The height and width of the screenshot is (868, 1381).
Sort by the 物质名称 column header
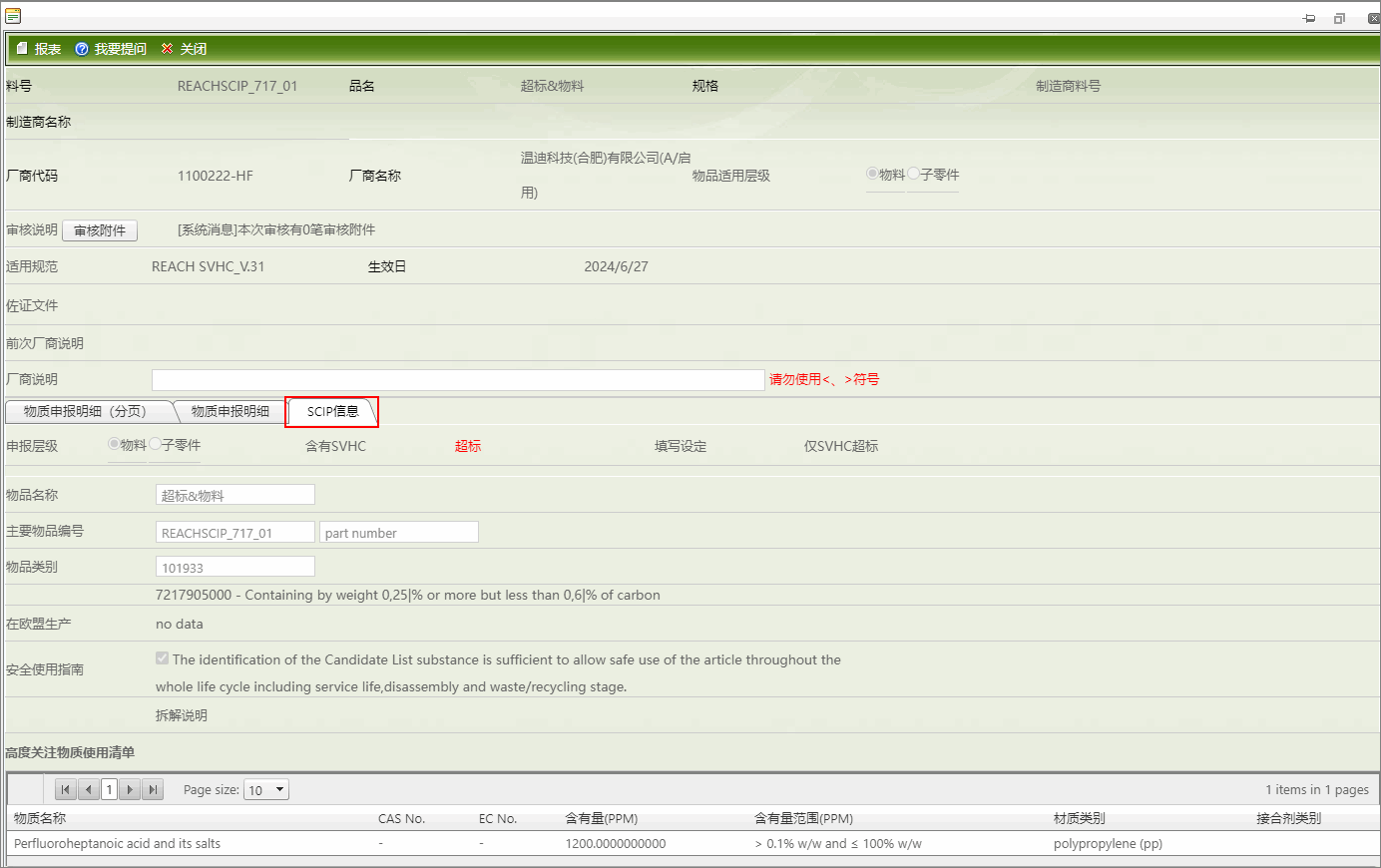(x=40, y=818)
